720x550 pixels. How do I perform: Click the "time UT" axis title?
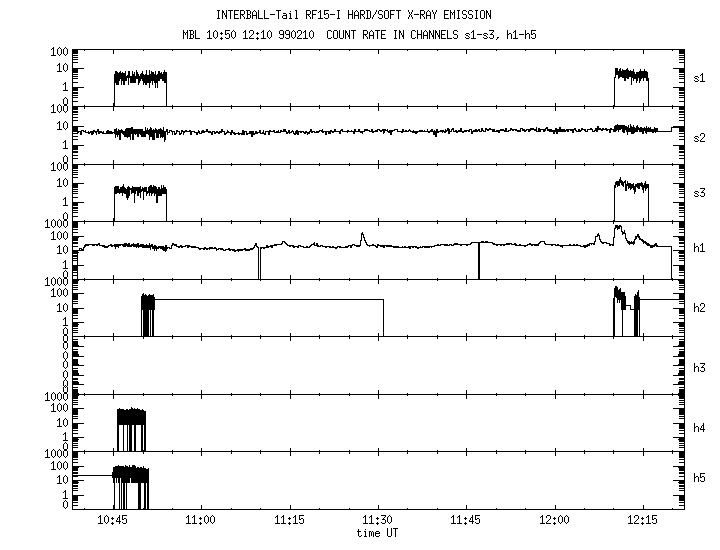click(378, 534)
